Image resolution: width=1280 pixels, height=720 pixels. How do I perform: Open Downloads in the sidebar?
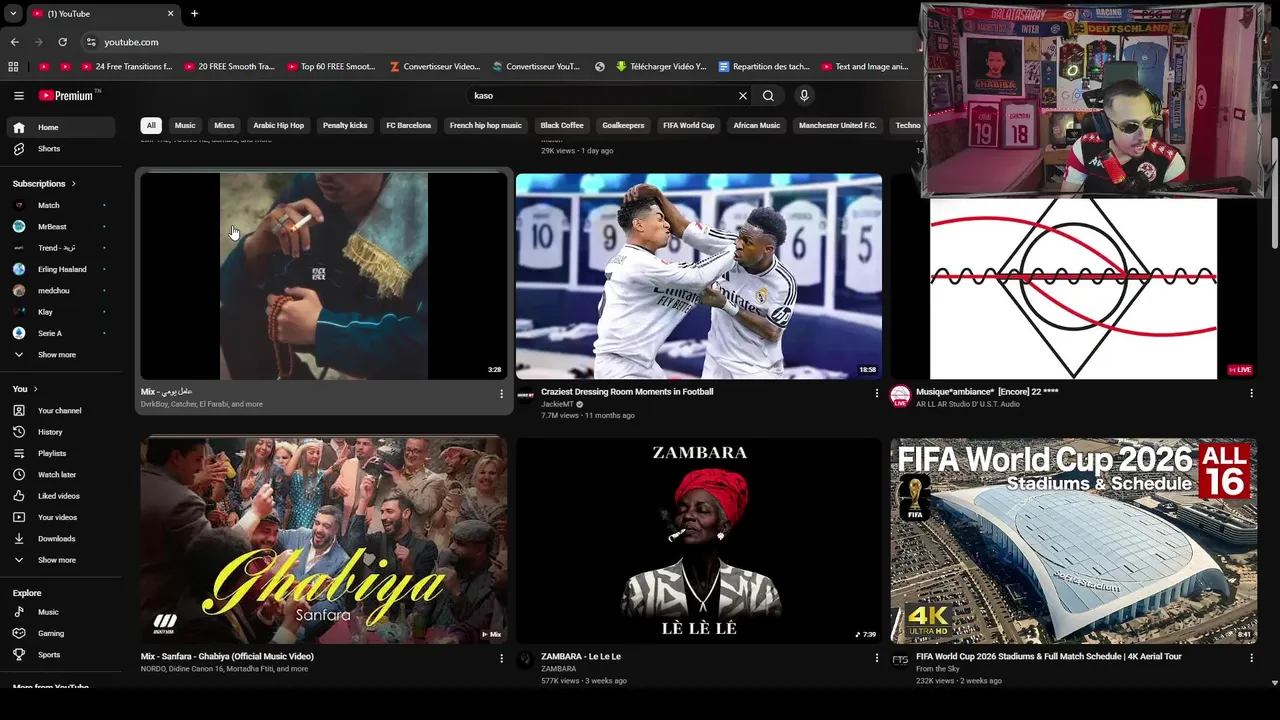coord(60,539)
